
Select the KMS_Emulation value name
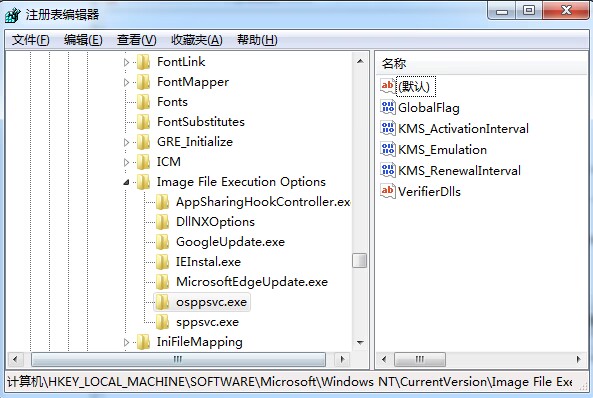442,150
